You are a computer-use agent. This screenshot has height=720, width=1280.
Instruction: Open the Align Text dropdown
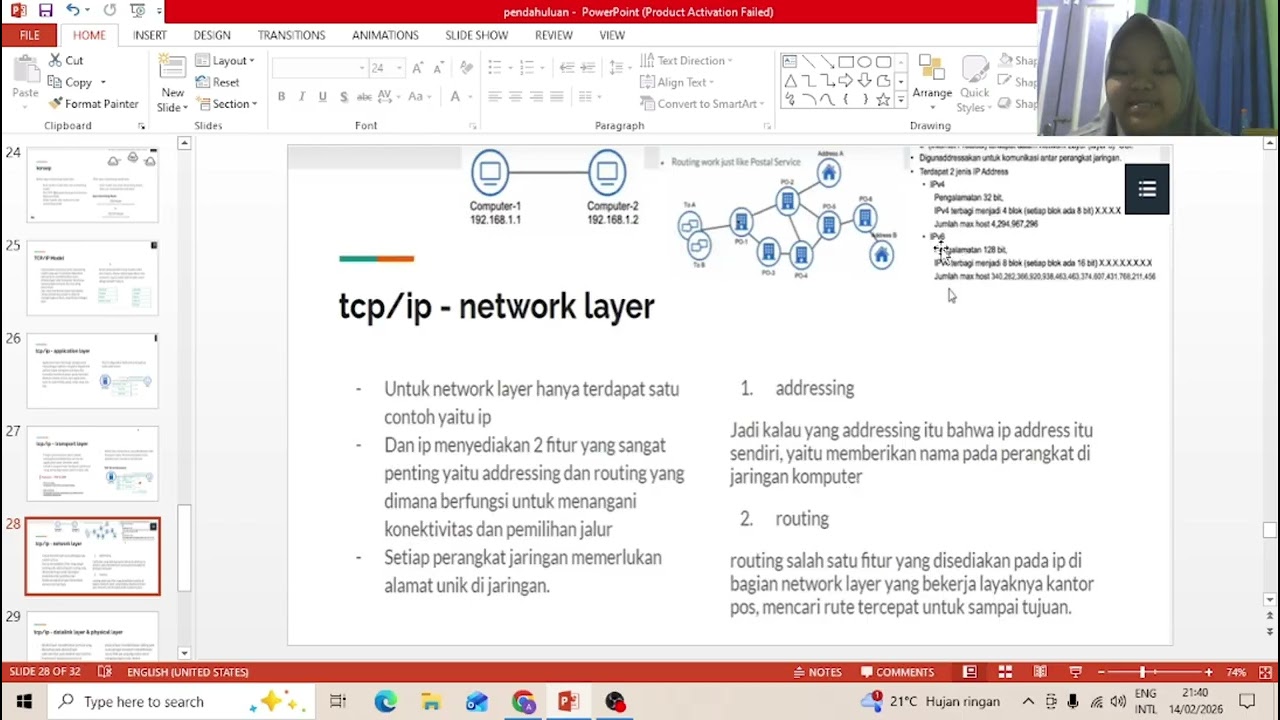coord(677,82)
